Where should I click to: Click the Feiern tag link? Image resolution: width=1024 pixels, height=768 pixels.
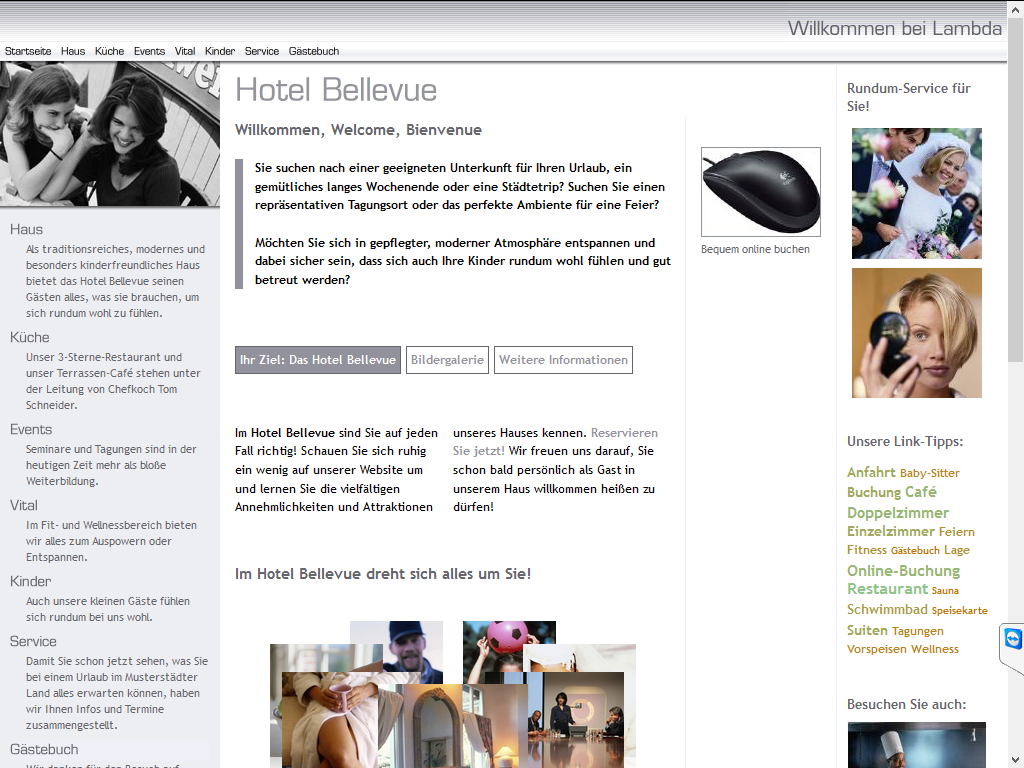(957, 532)
